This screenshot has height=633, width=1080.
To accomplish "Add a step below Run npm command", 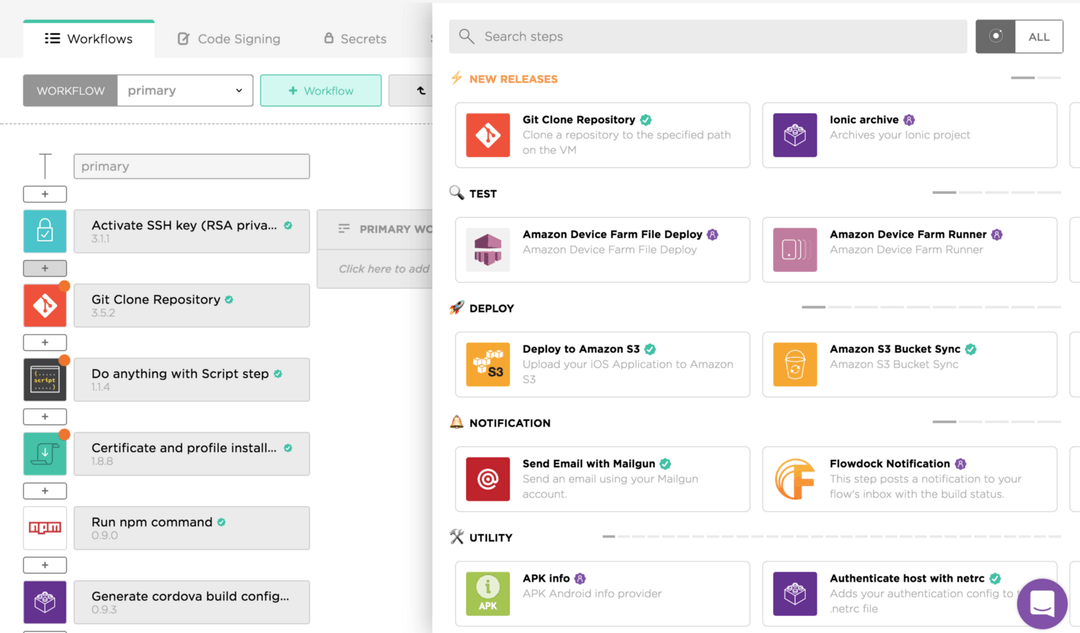I will [45, 565].
